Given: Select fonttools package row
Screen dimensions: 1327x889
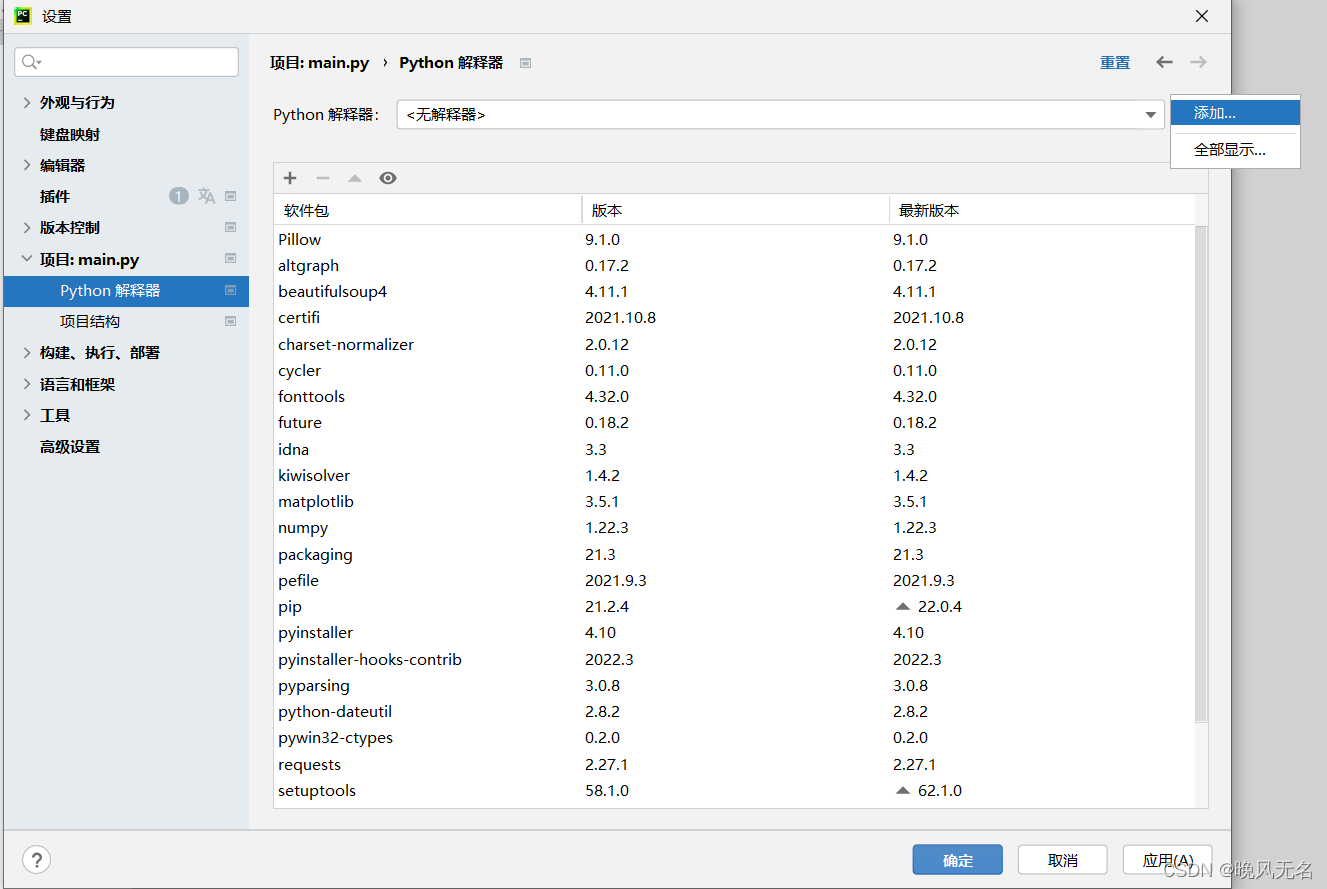Looking at the screenshot, I should 735,396.
